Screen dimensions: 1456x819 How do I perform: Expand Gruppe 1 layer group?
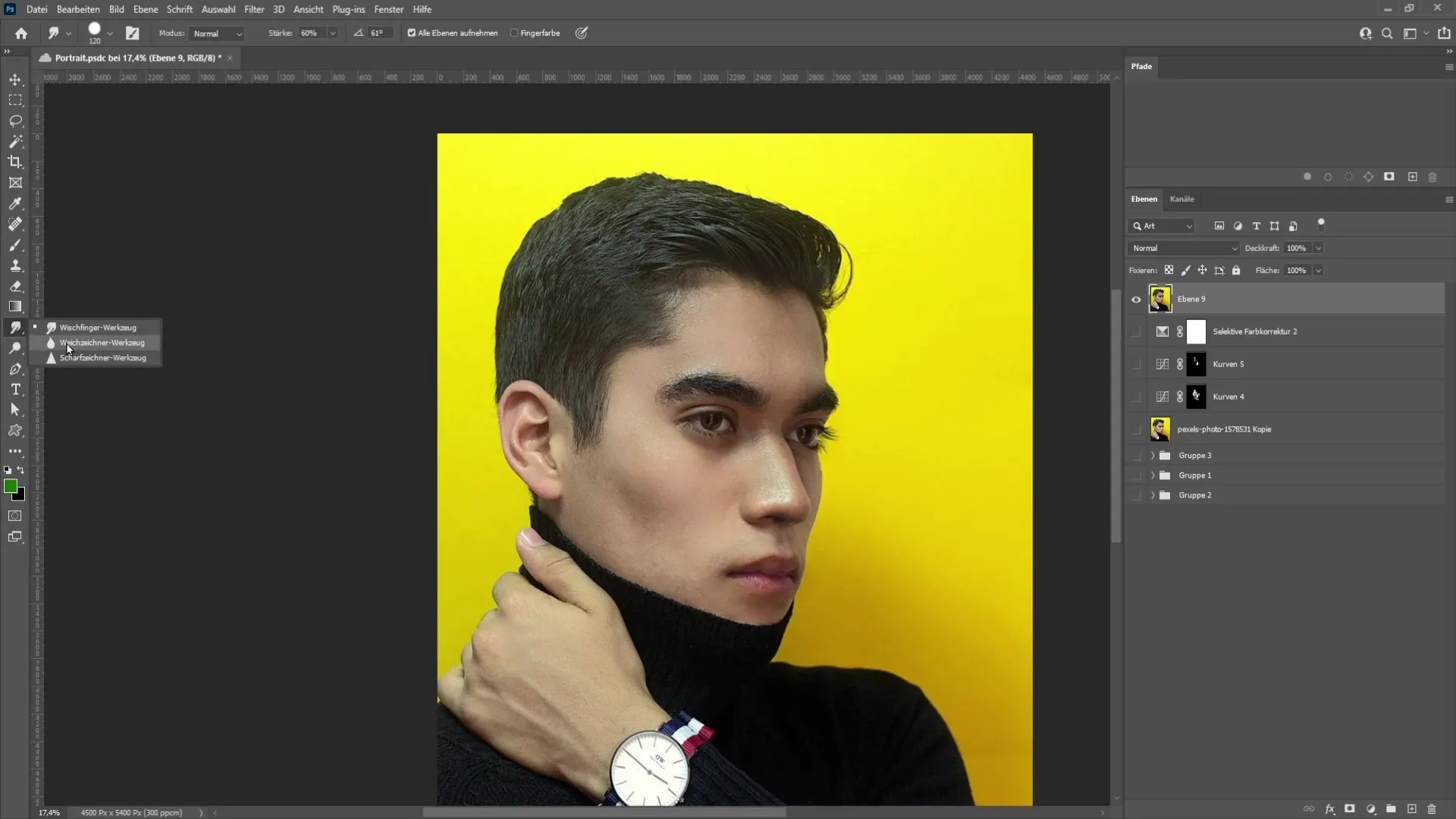click(x=1153, y=475)
